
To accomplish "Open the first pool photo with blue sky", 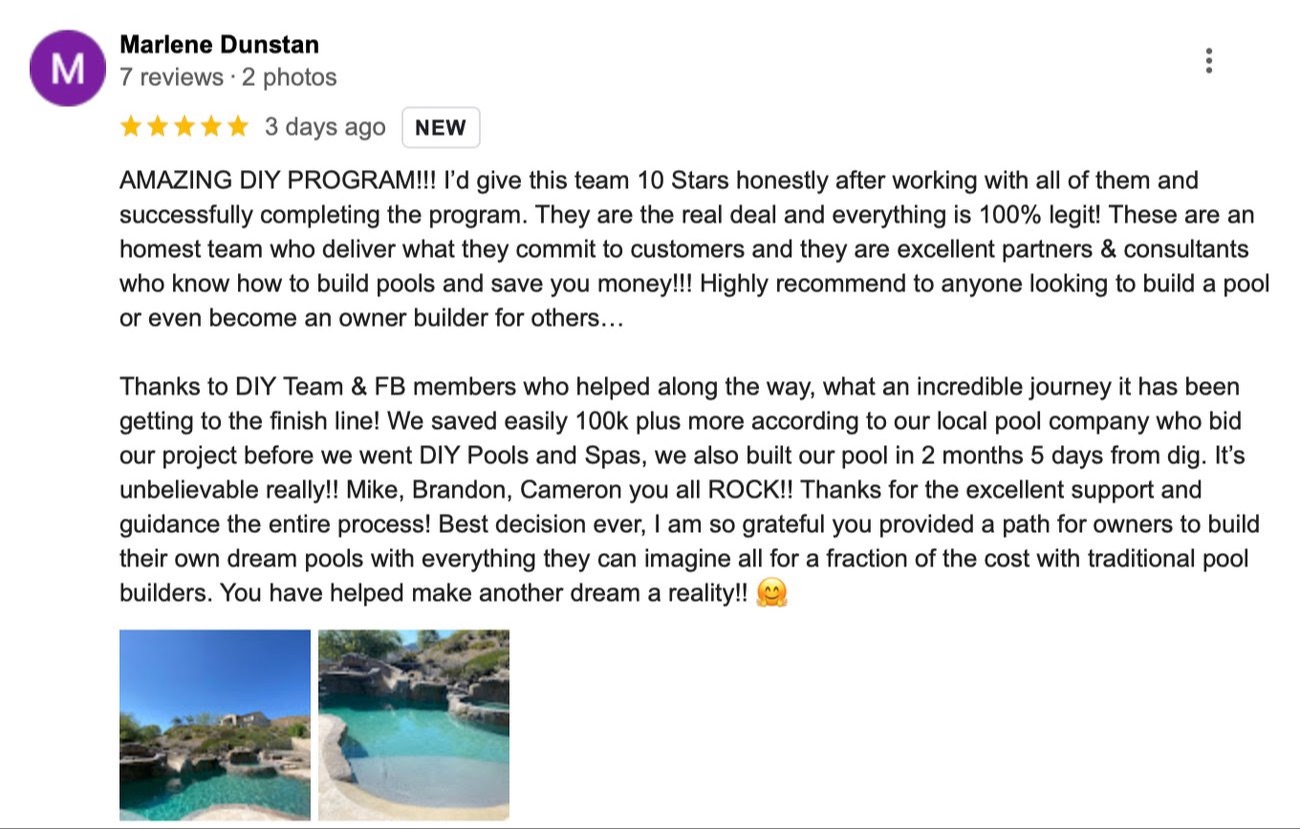I will click(x=215, y=724).
